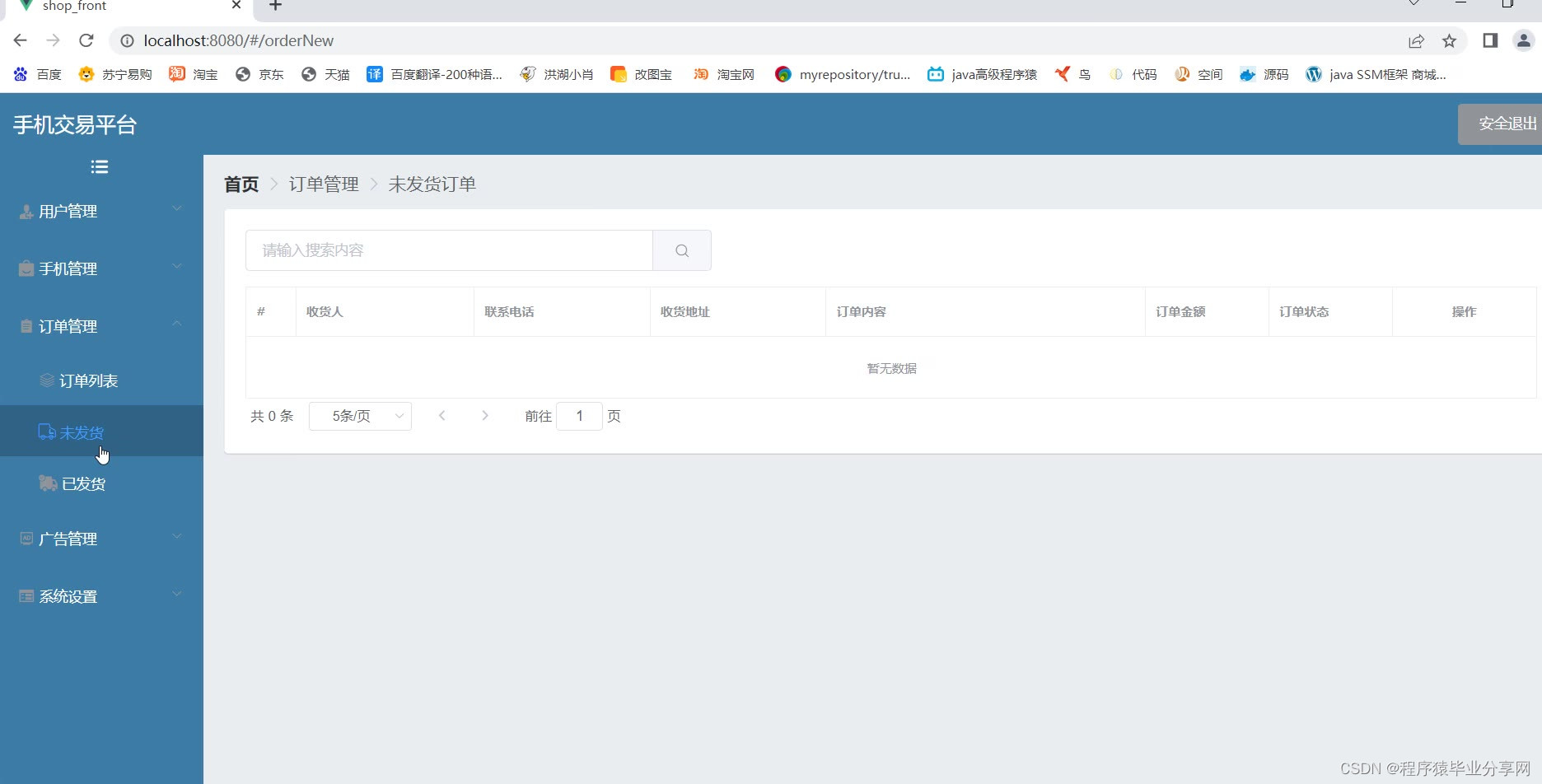The image size is (1542, 784).
Task: Click the search magnifier button
Action: (x=682, y=250)
